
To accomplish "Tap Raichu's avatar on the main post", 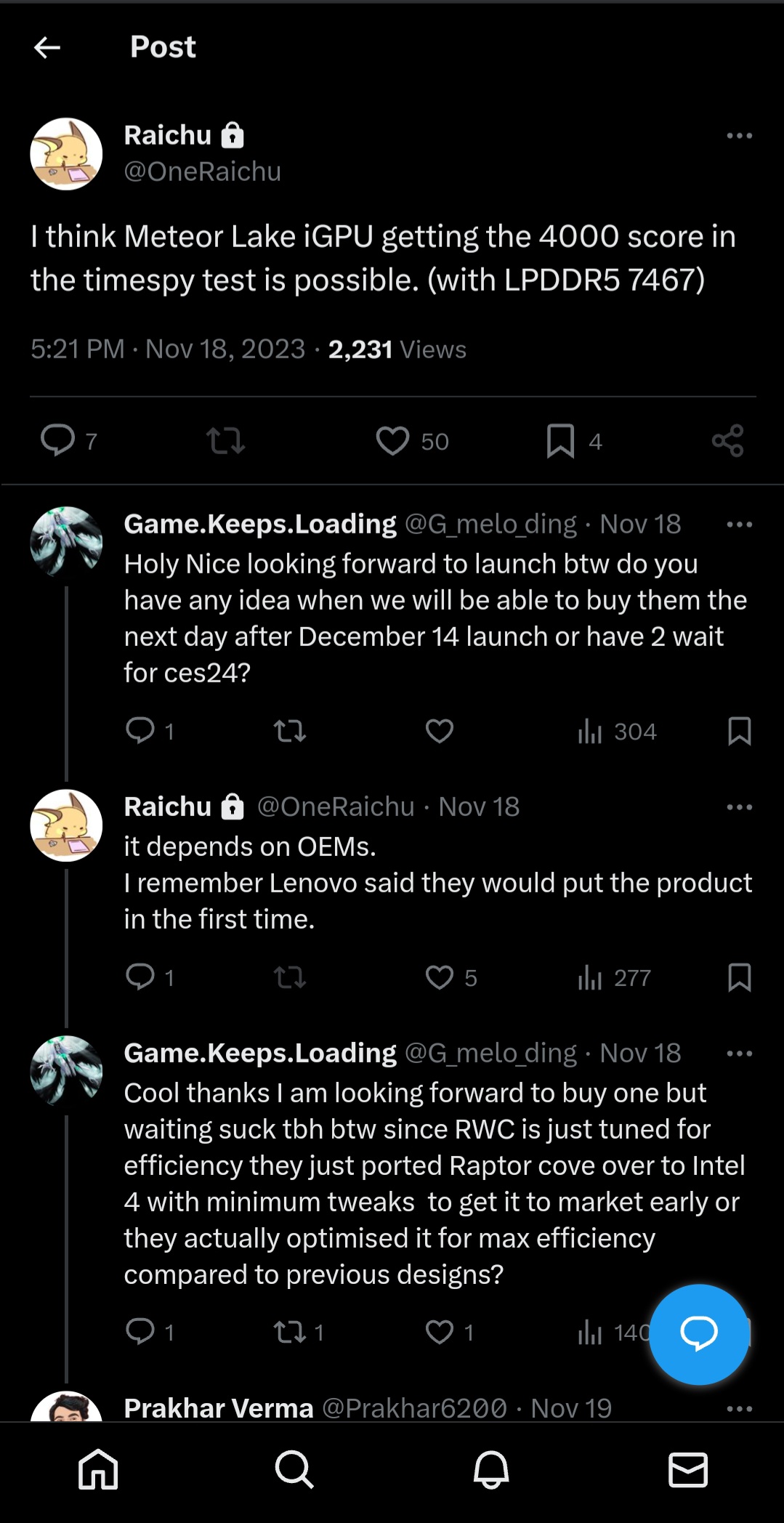I will point(66,154).
